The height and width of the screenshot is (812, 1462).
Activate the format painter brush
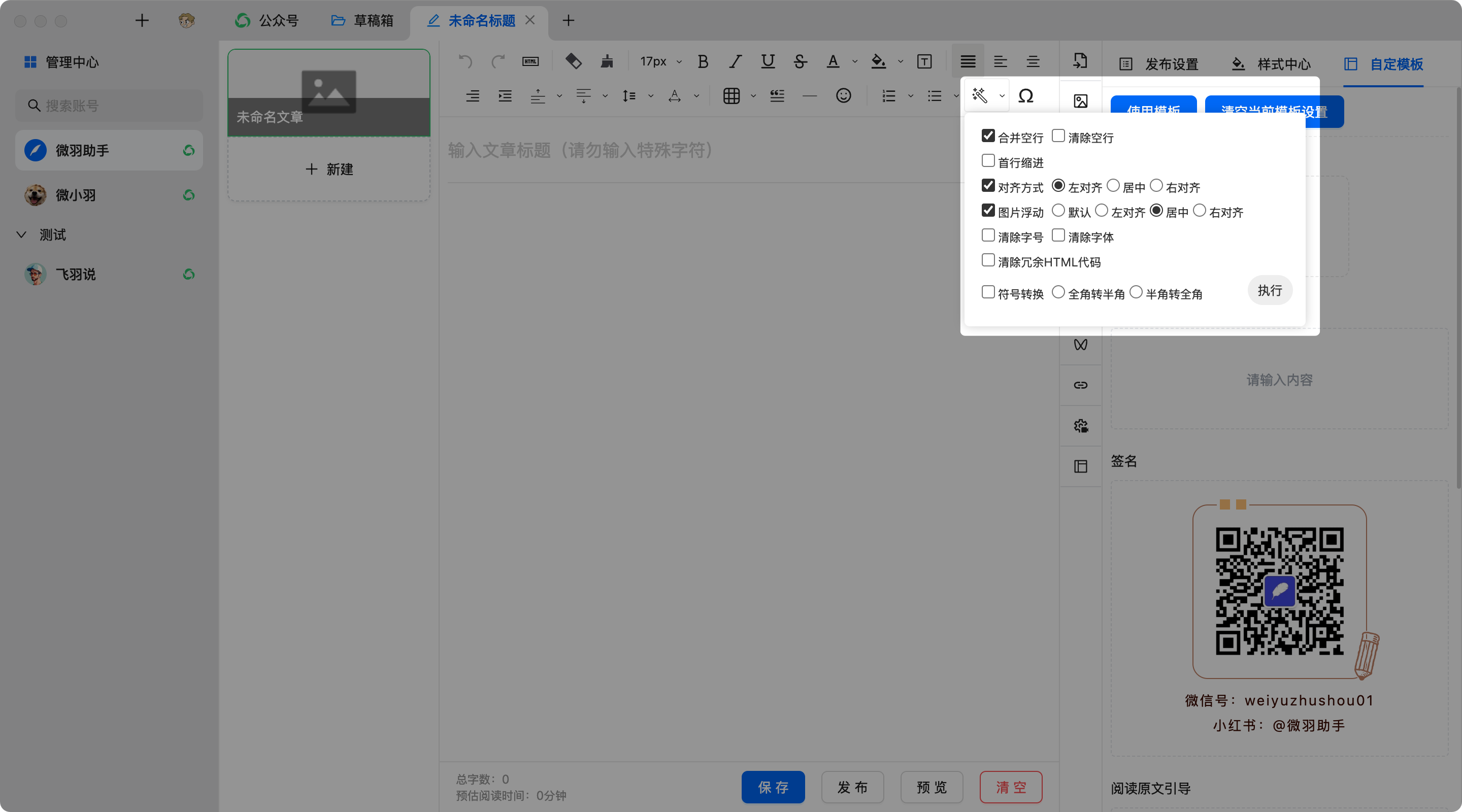point(607,61)
